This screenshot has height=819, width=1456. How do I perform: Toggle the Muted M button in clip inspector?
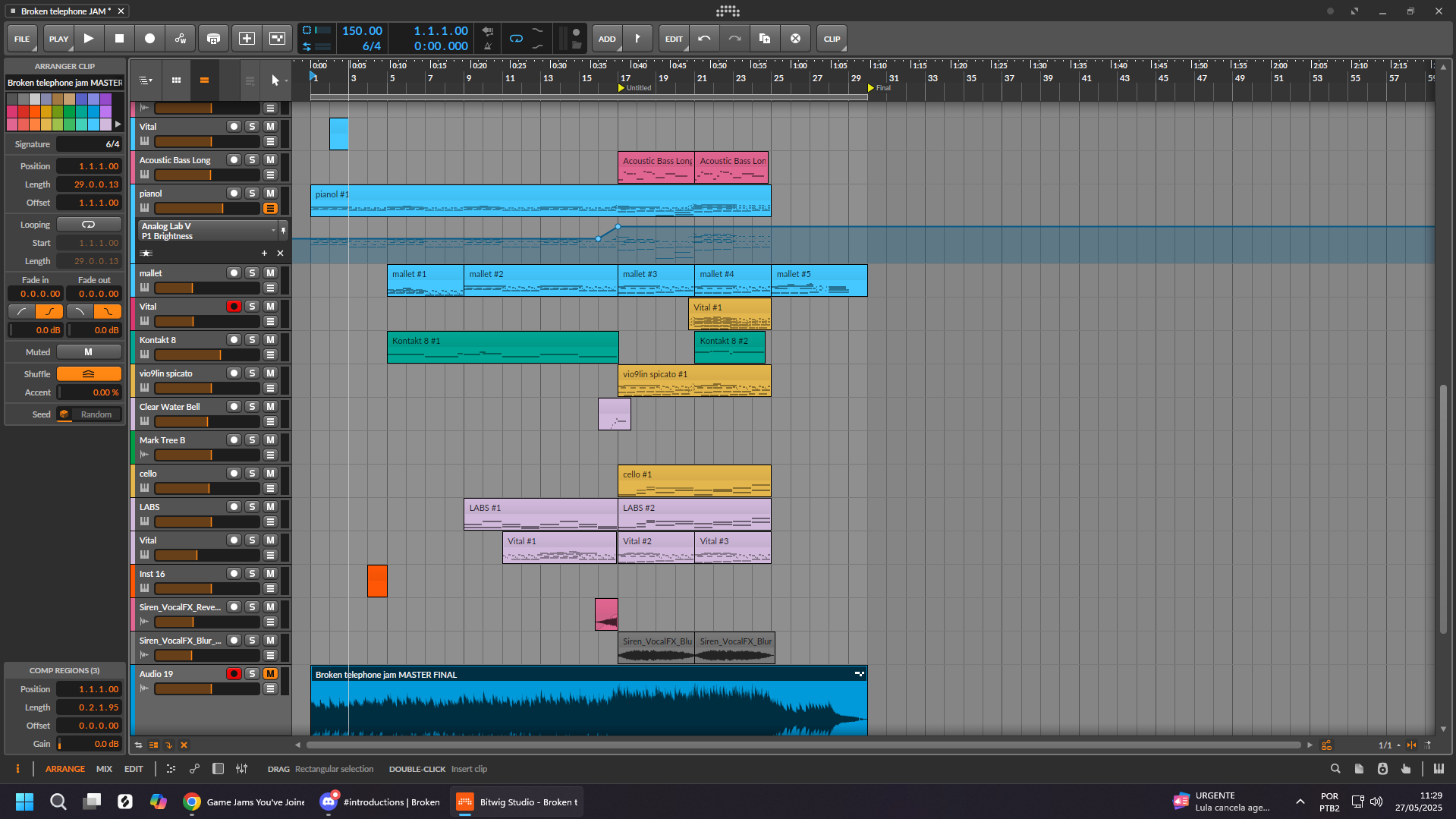(89, 352)
